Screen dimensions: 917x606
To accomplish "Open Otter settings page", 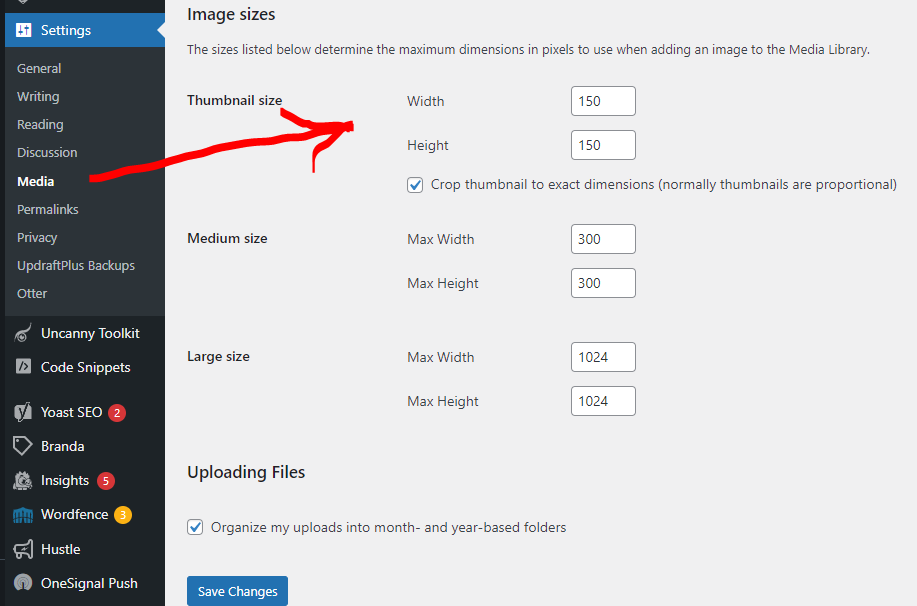I will tap(32, 294).
